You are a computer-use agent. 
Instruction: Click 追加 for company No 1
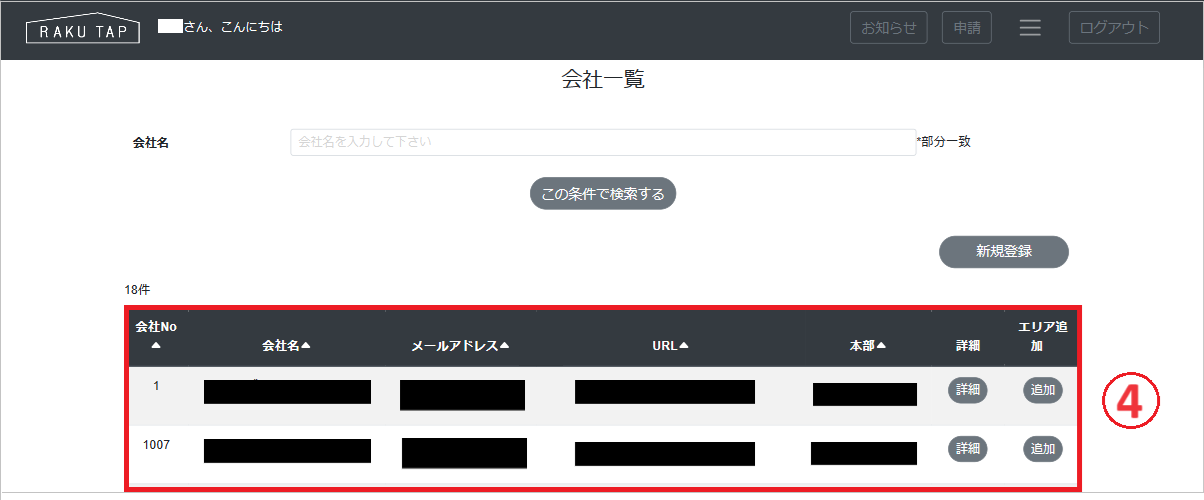coord(1043,390)
